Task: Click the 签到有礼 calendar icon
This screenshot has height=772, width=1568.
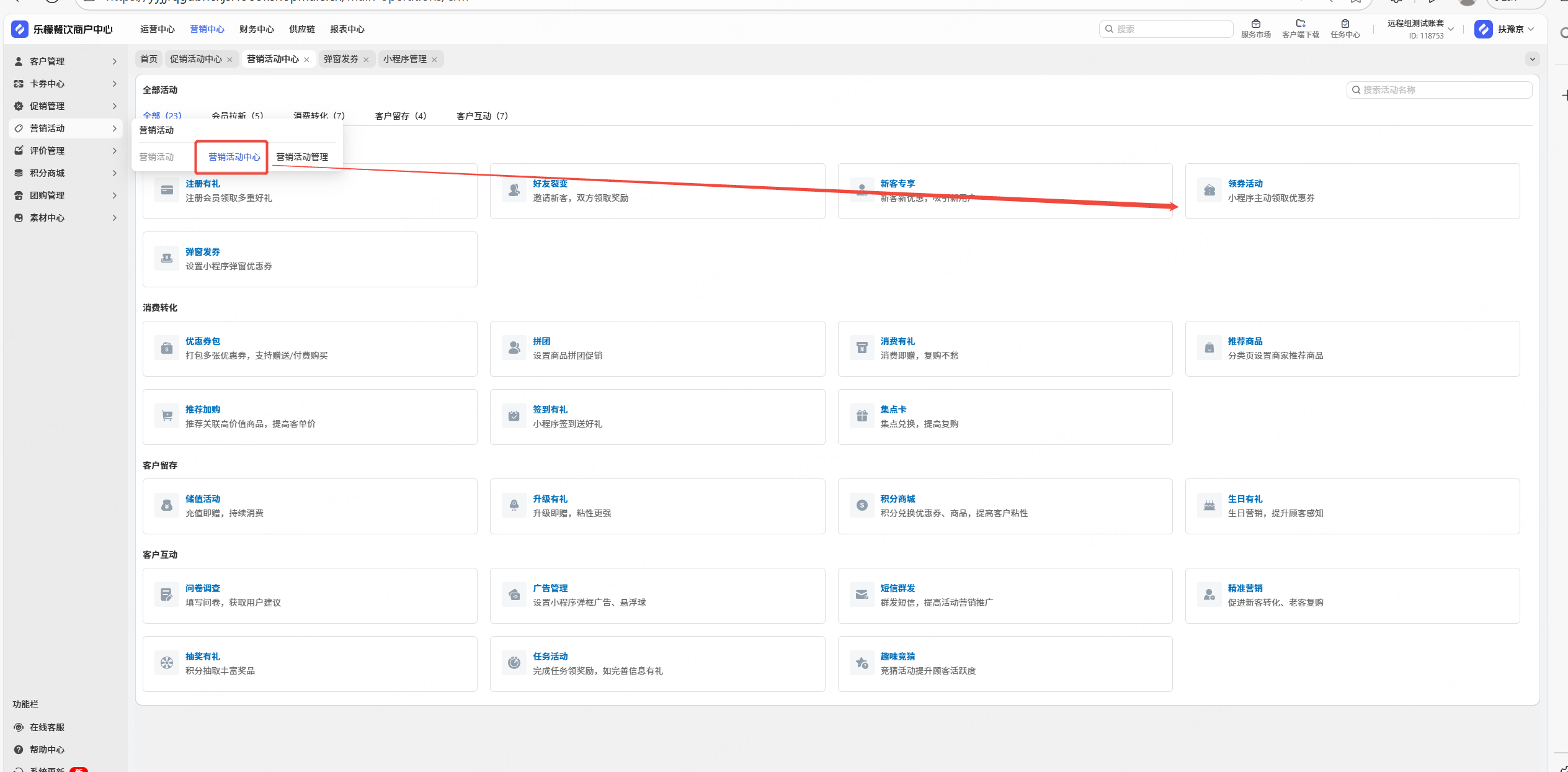Action: point(514,416)
